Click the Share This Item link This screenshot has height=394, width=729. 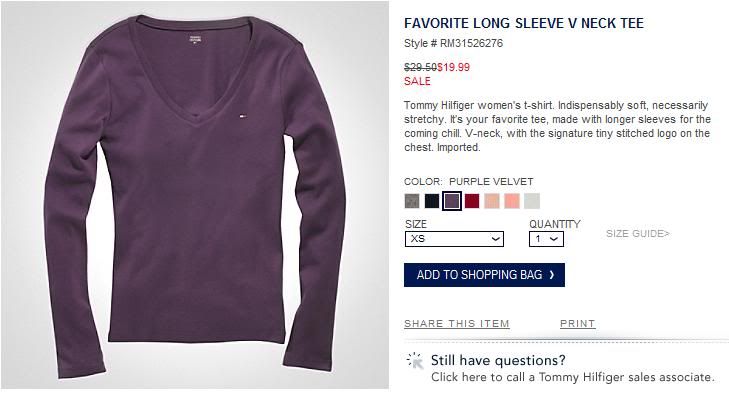(x=457, y=324)
